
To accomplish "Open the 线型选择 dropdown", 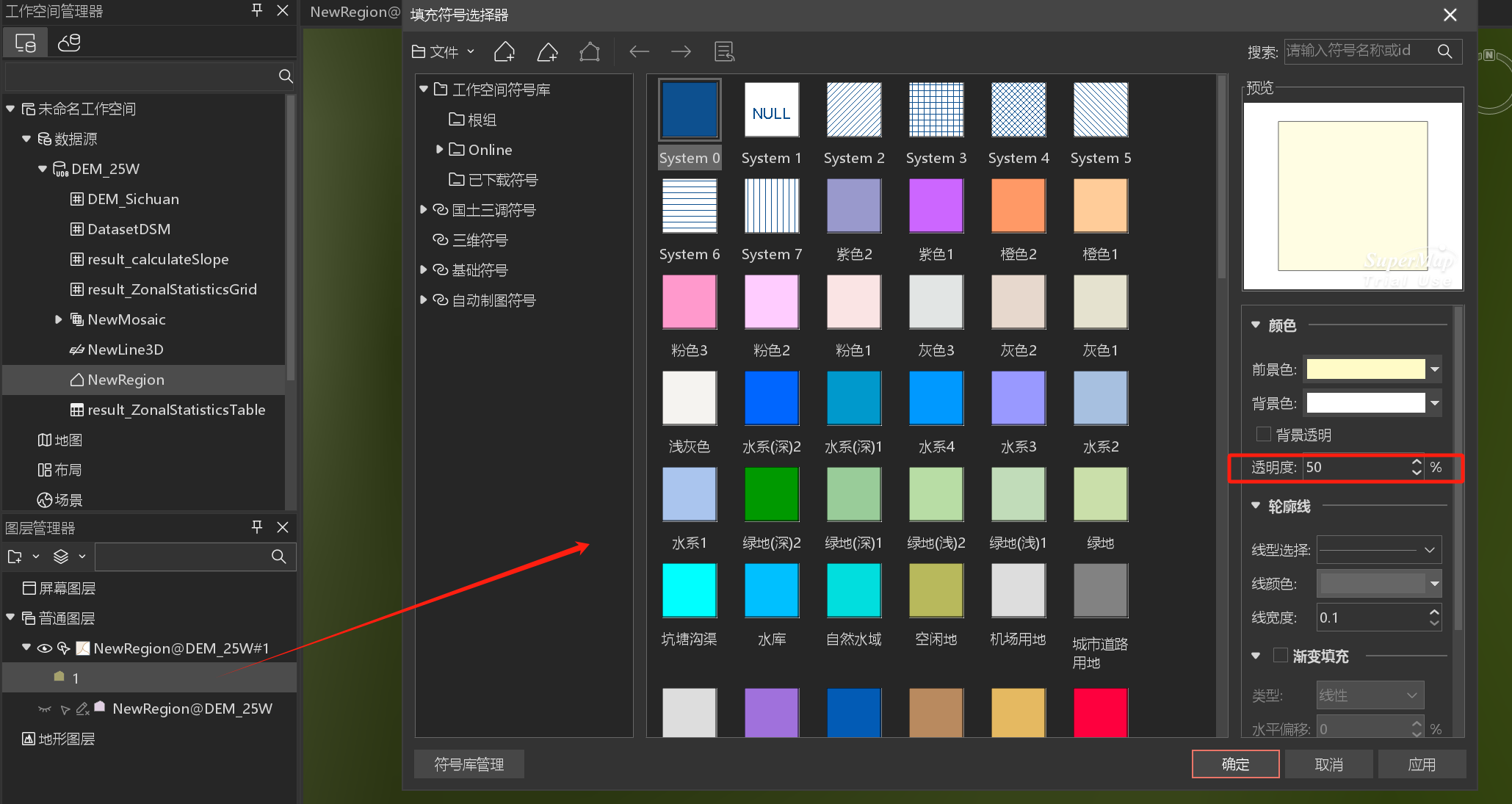I will (x=1378, y=550).
